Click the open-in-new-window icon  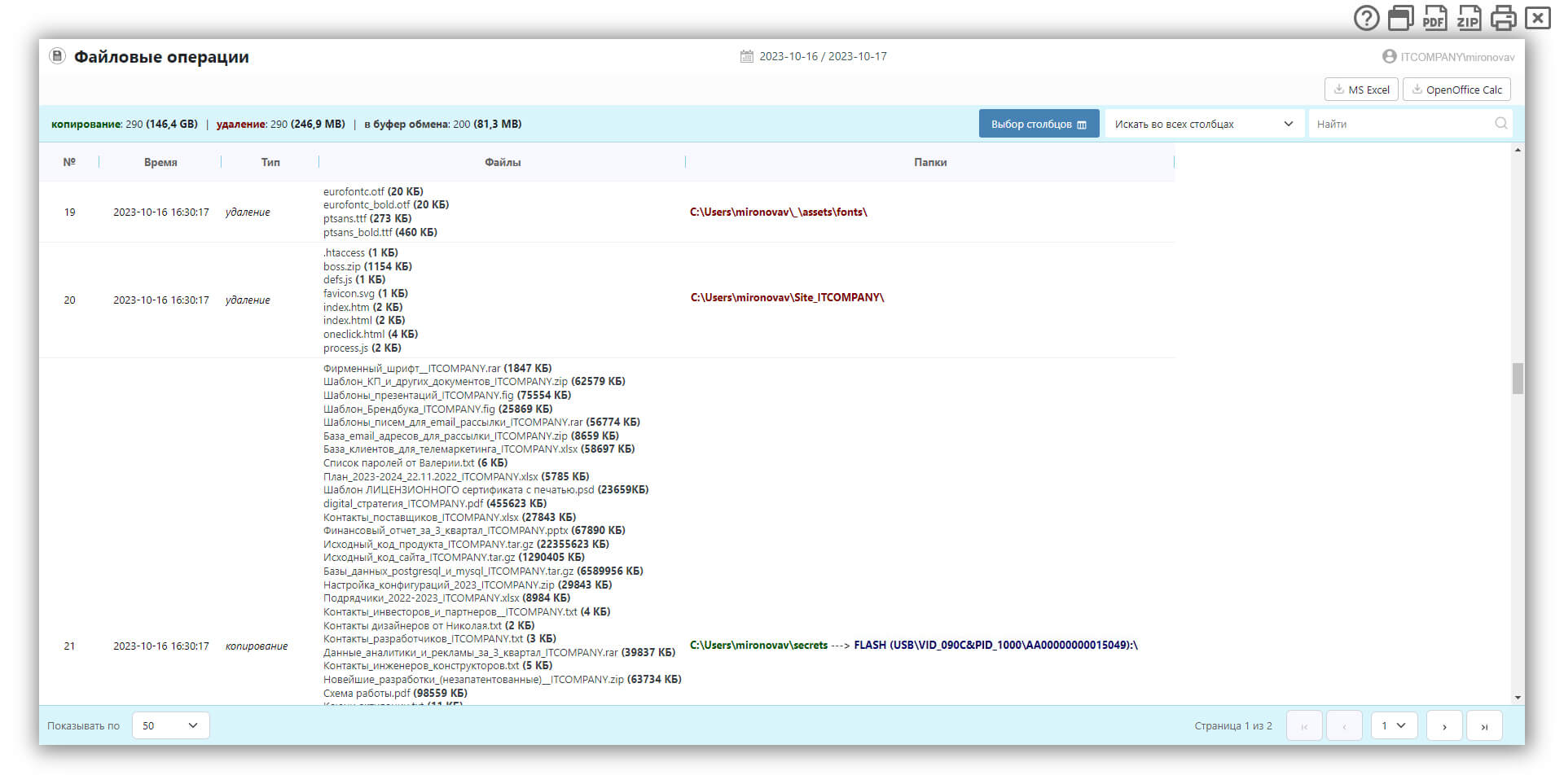(1400, 18)
